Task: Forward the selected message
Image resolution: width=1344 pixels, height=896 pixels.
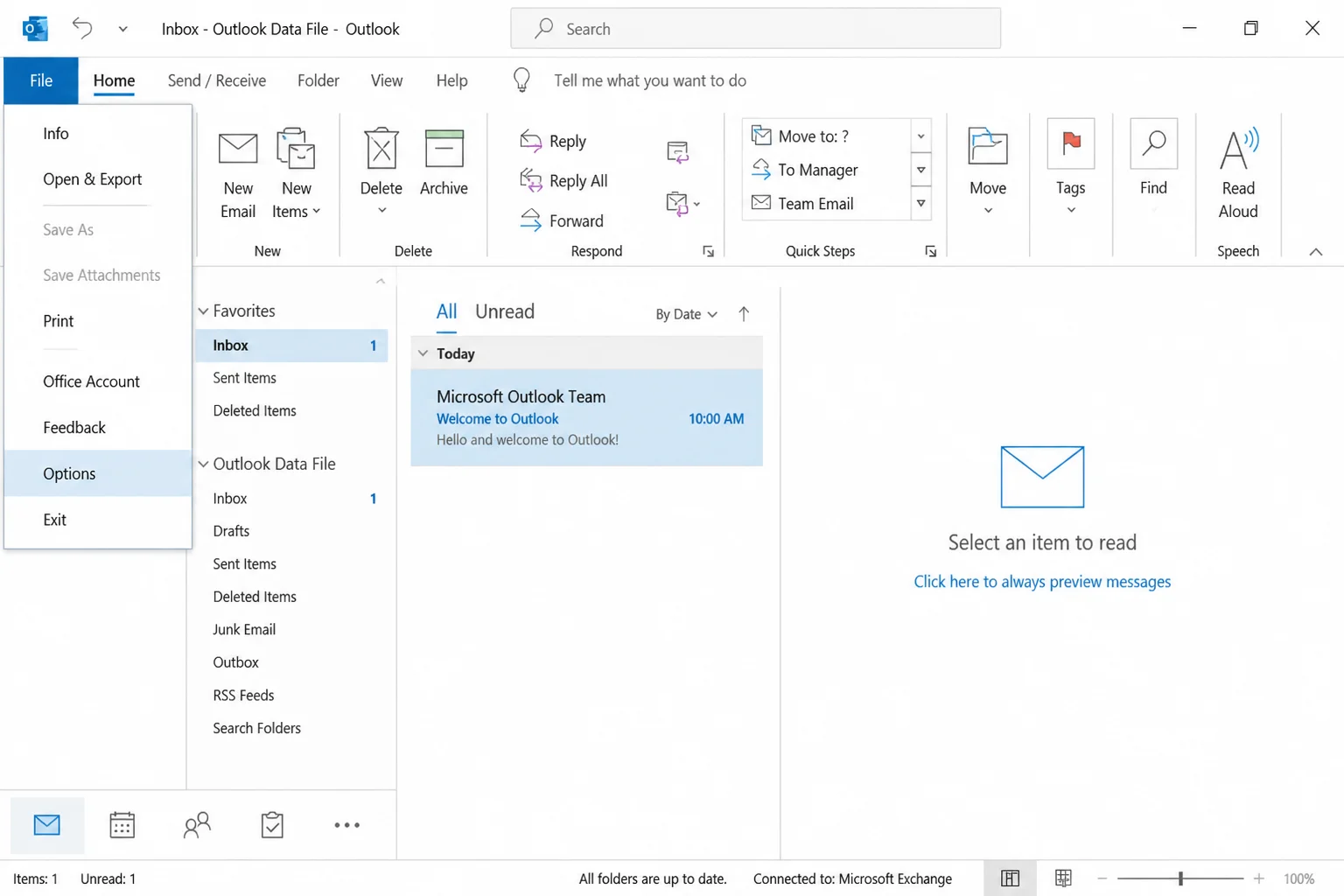Action: pos(562,220)
